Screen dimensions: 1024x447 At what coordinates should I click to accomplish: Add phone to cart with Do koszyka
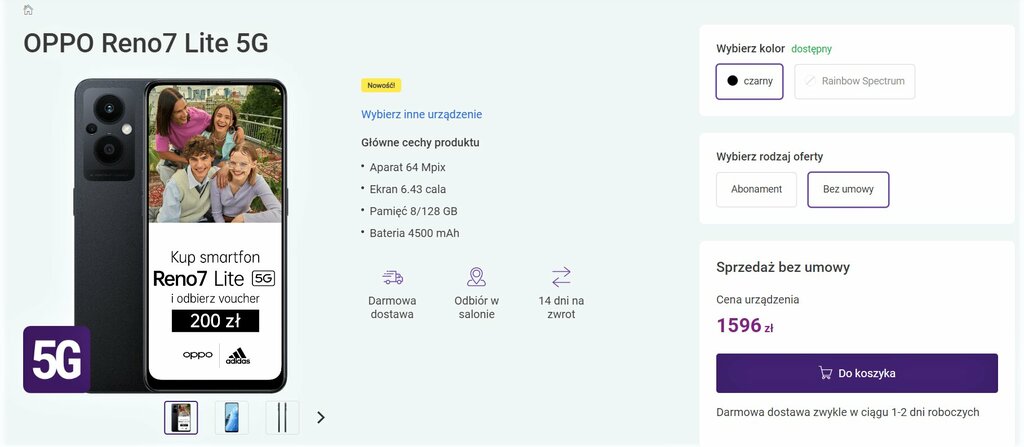[x=857, y=373]
